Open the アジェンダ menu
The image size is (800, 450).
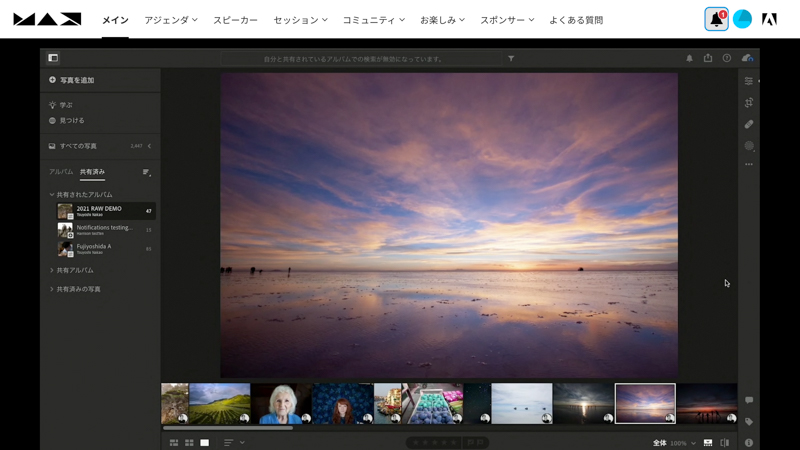(171, 20)
